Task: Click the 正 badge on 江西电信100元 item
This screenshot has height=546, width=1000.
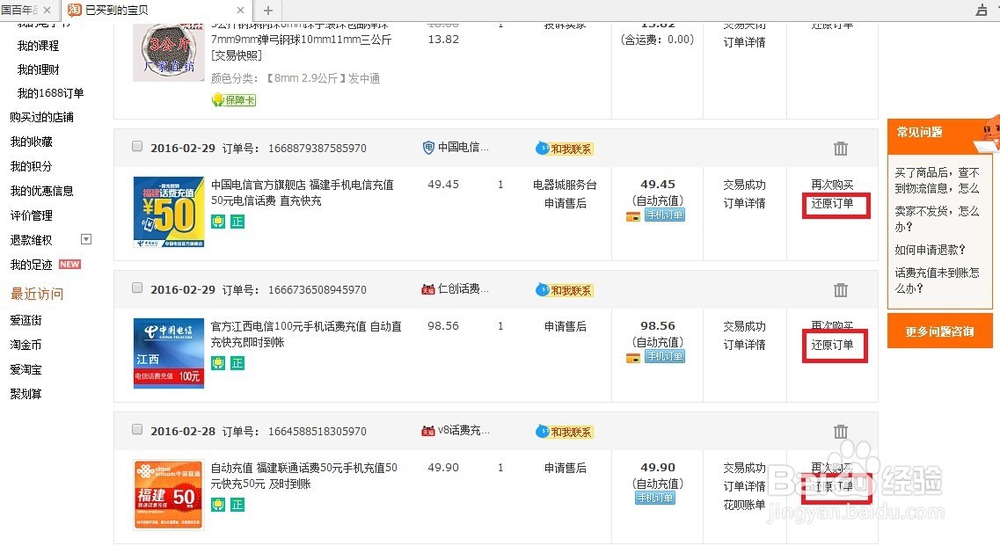Action: point(237,363)
